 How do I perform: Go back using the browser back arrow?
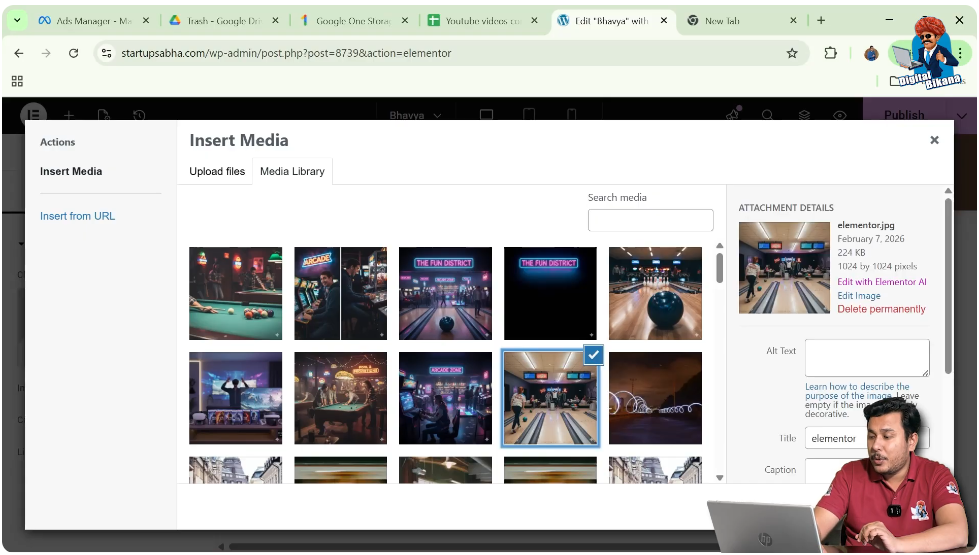coord(19,53)
